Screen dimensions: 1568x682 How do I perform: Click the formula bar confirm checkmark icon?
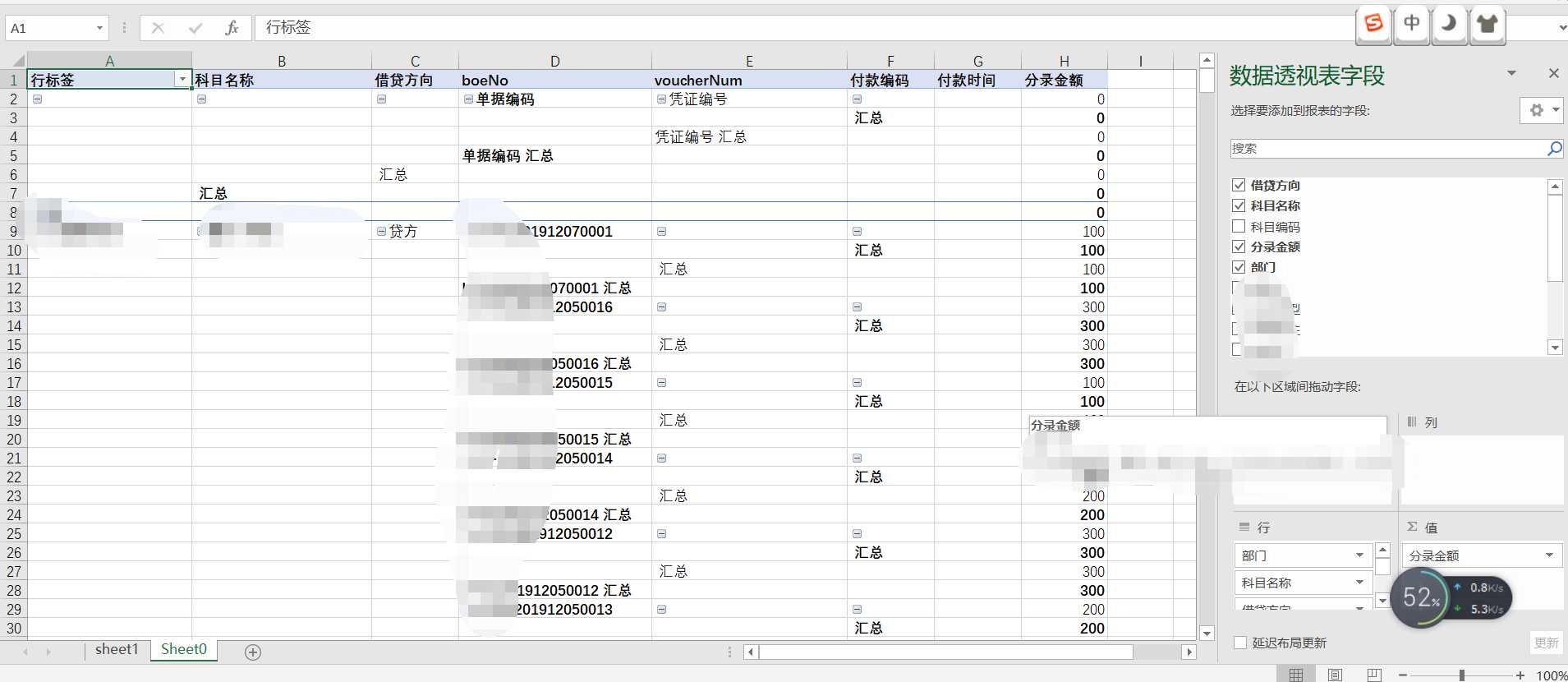pyautogui.click(x=195, y=28)
